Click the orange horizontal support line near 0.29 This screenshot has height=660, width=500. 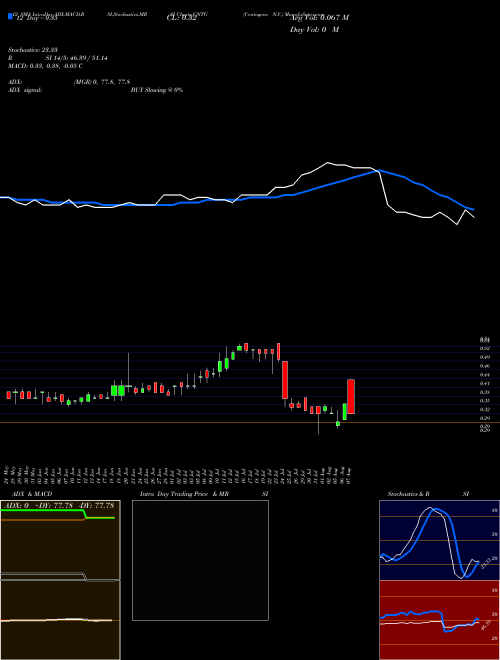(250, 422)
